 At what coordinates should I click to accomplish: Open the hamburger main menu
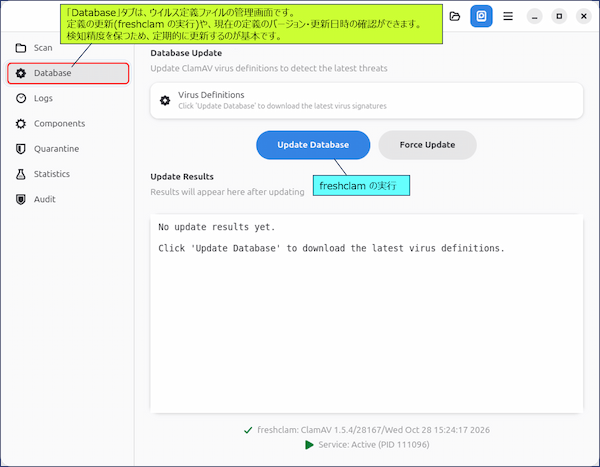pos(508,16)
